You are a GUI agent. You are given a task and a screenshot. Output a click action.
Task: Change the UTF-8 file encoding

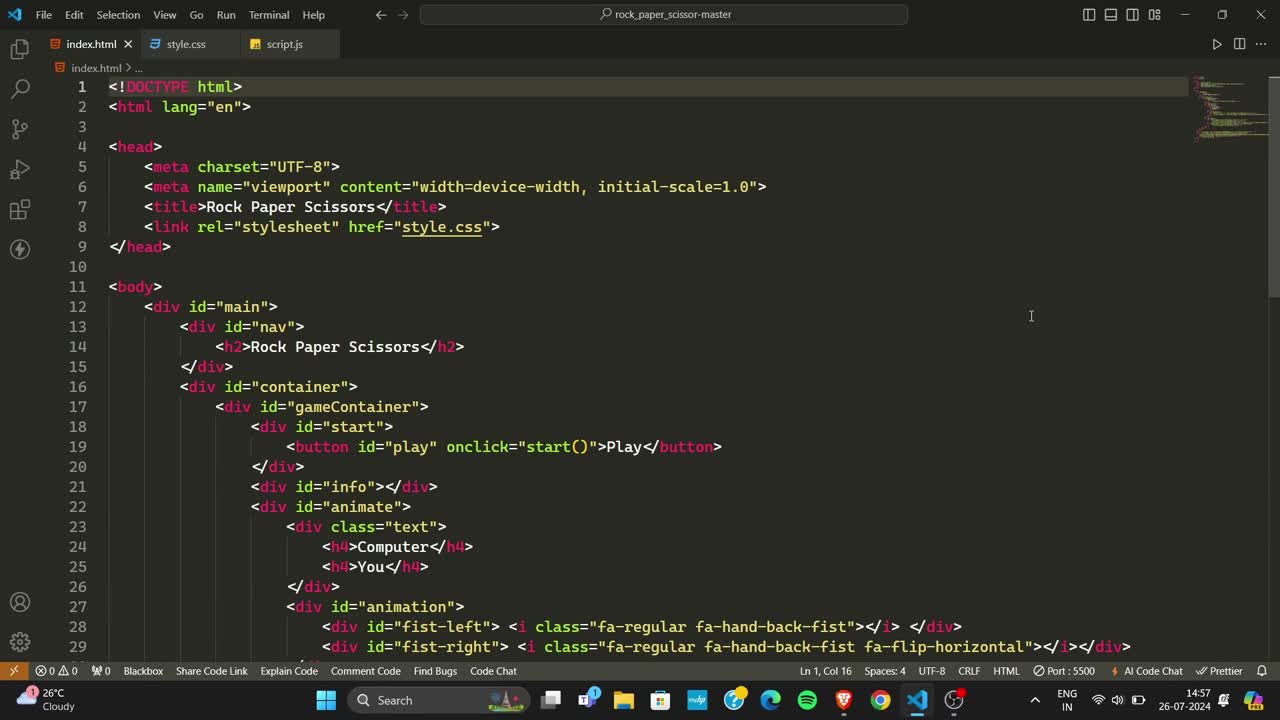(932, 671)
